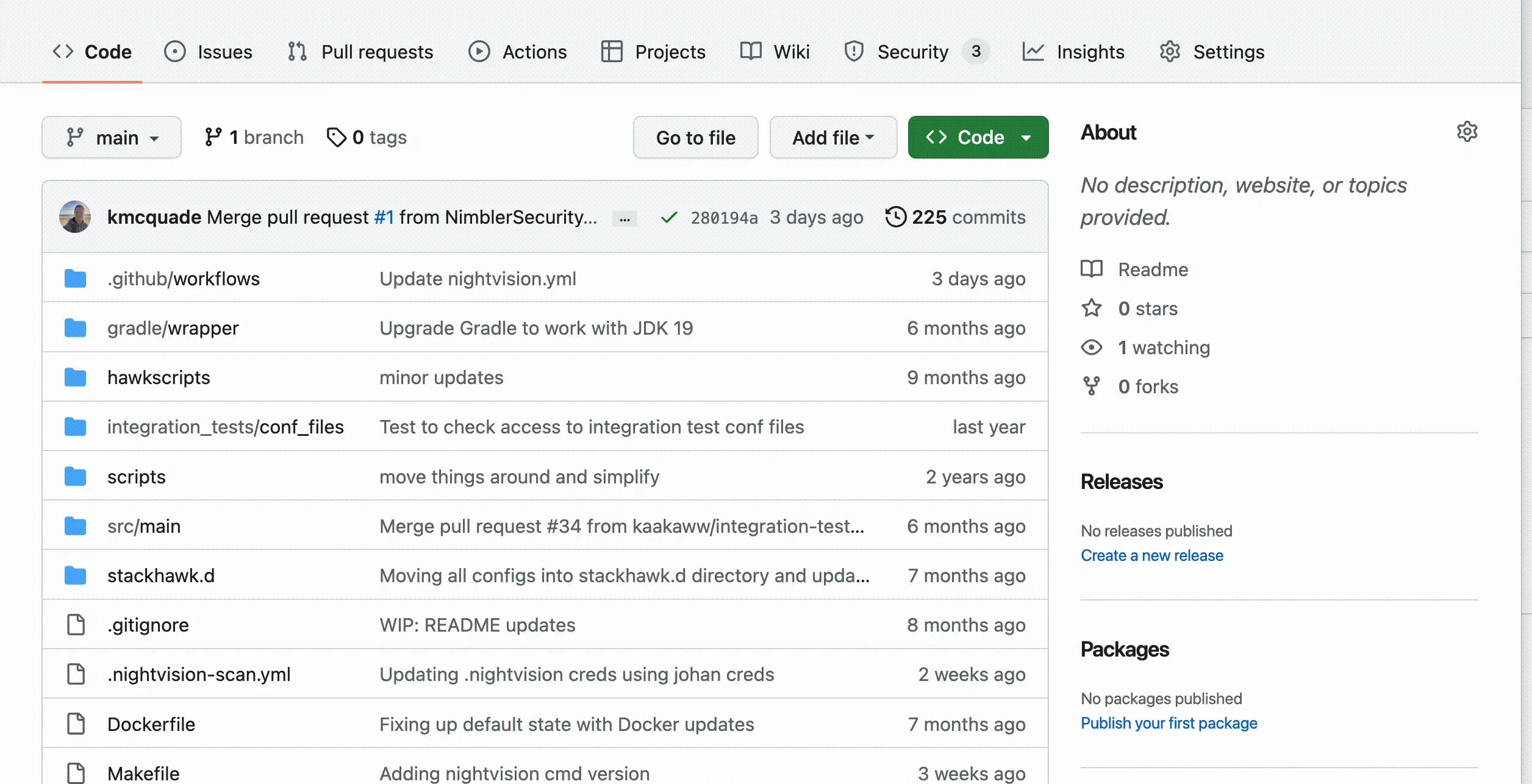Click the scripts folder icon

coord(75,477)
